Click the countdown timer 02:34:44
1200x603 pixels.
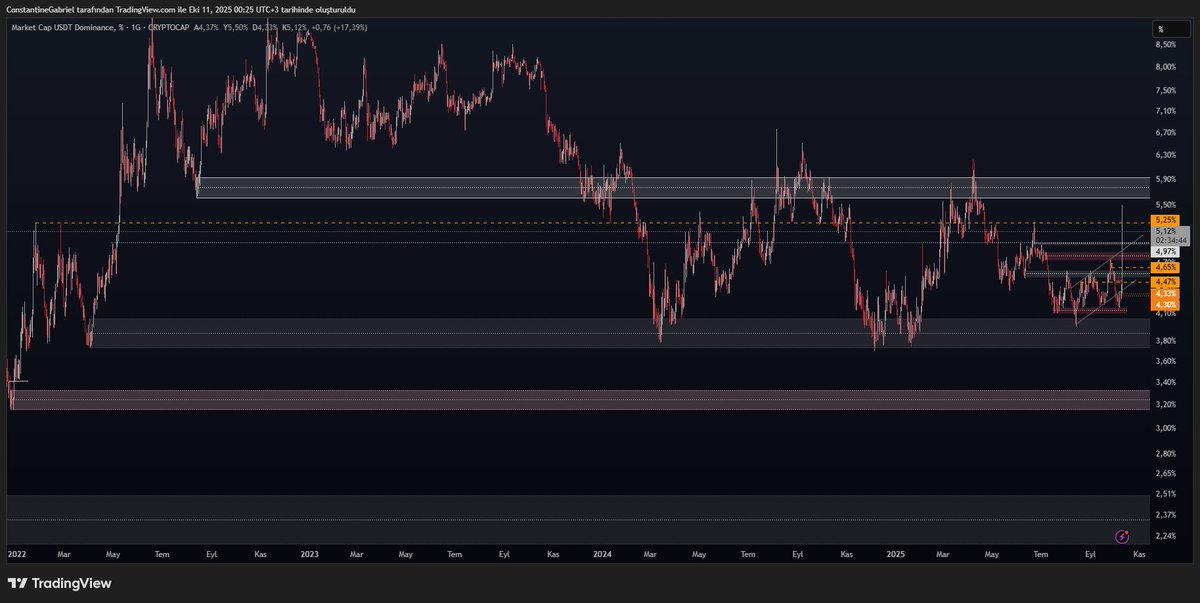point(1169,241)
